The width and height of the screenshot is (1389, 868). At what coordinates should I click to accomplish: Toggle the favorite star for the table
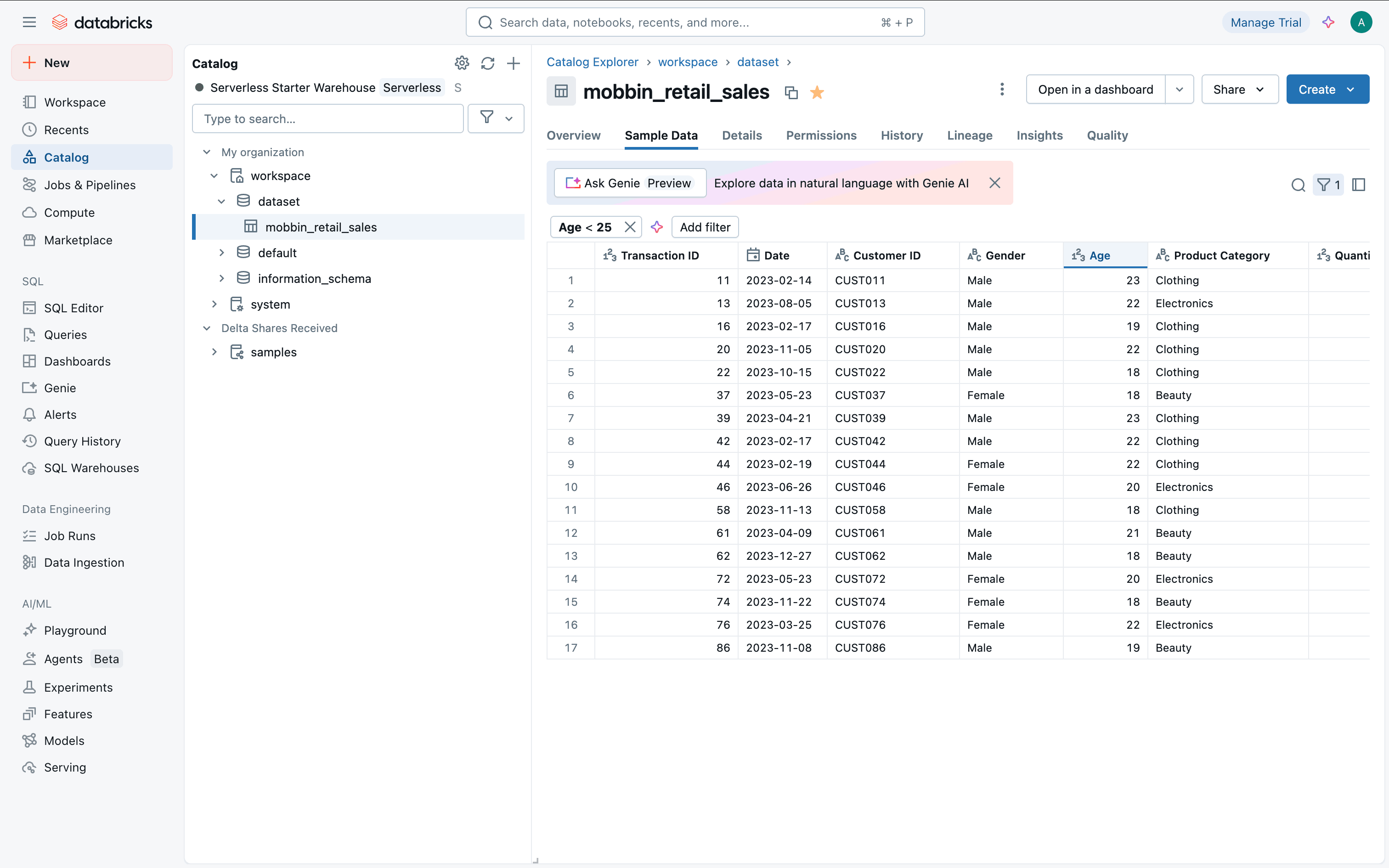[817, 92]
